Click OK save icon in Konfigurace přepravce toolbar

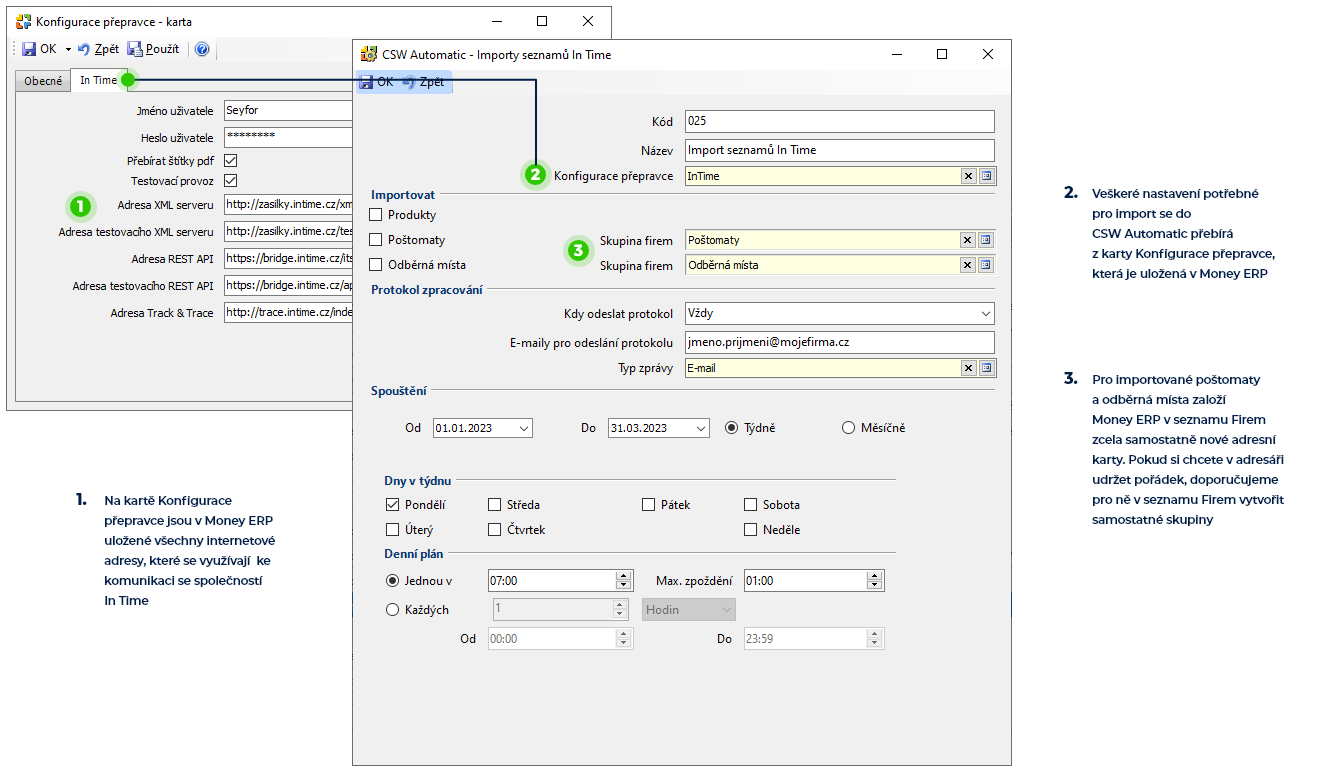29,49
